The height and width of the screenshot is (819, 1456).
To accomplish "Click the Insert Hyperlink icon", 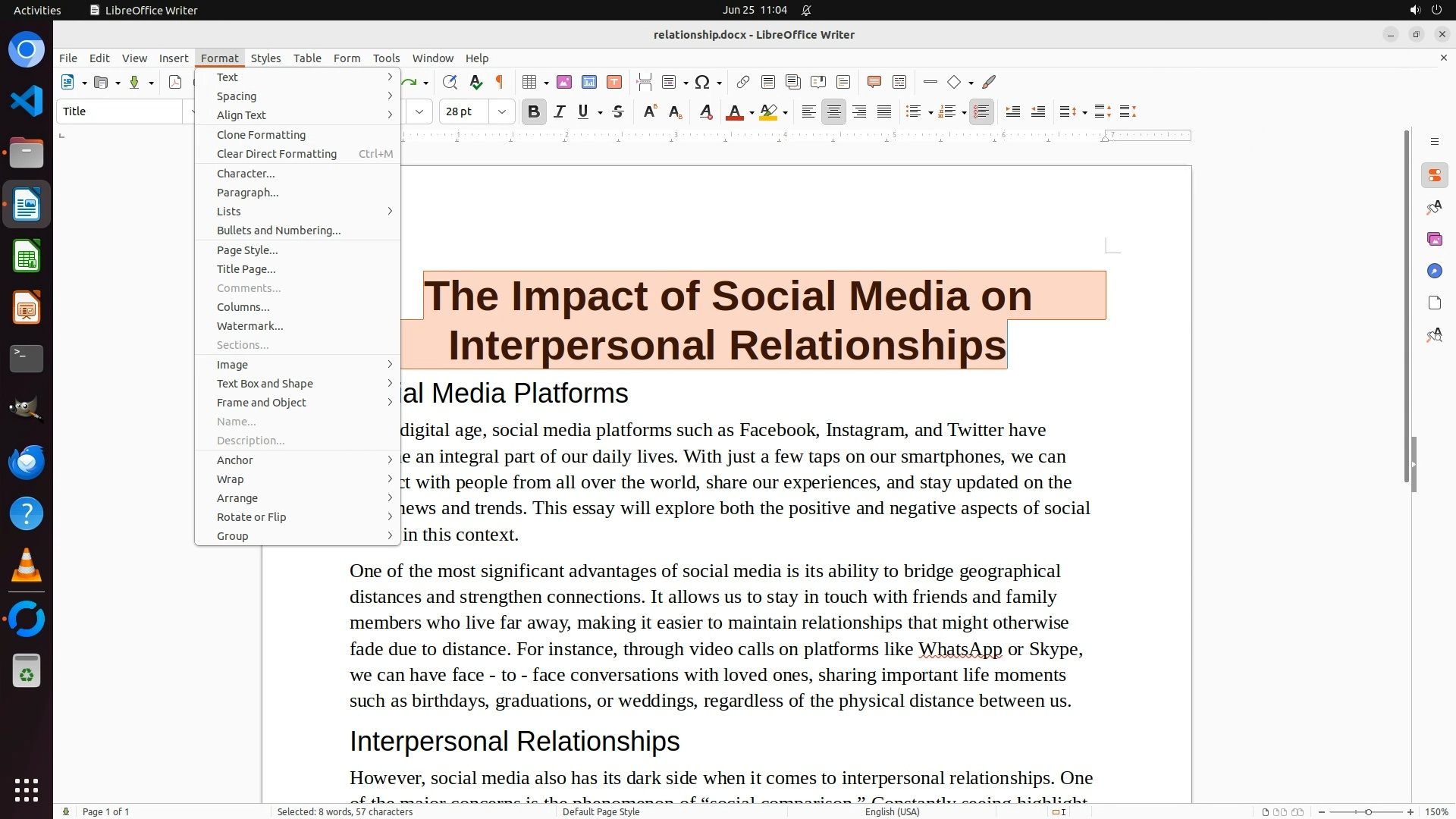I will 742,82.
